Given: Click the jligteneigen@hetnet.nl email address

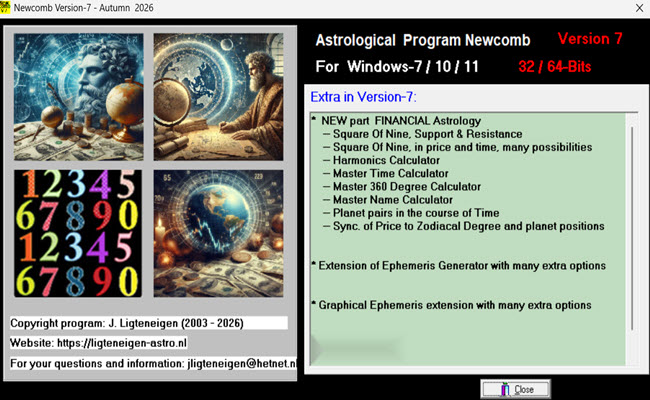Looking at the screenshot, I should [x=242, y=364].
